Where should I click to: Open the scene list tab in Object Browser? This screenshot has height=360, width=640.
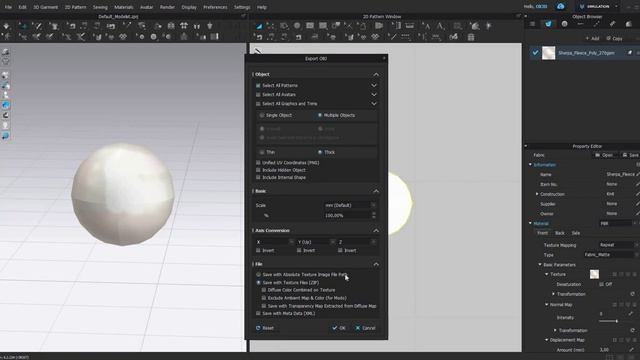pyautogui.click(x=532, y=24)
